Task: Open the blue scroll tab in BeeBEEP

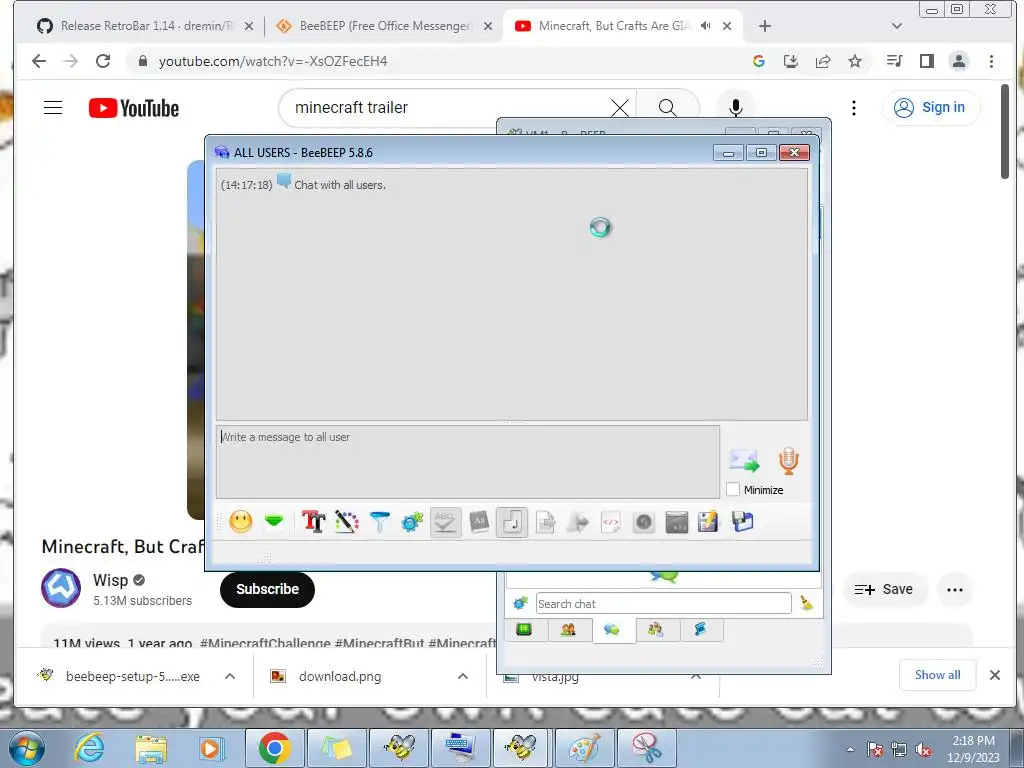Action: pyautogui.click(x=700, y=630)
